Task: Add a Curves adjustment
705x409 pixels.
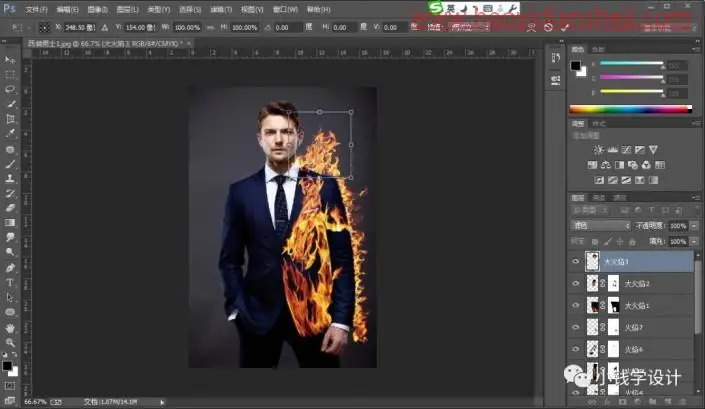Action: point(626,150)
